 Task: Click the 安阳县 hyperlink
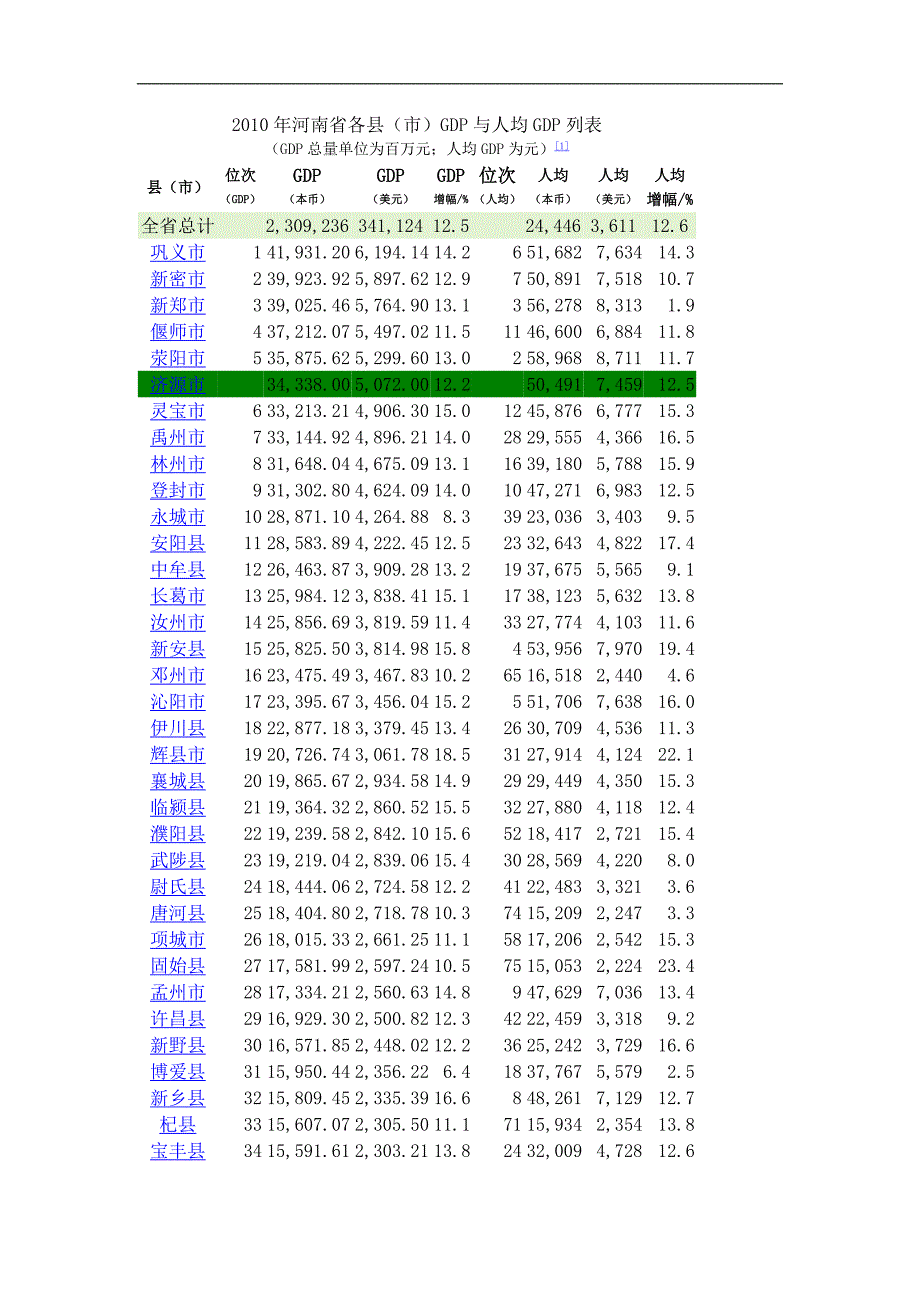pyautogui.click(x=177, y=544)
